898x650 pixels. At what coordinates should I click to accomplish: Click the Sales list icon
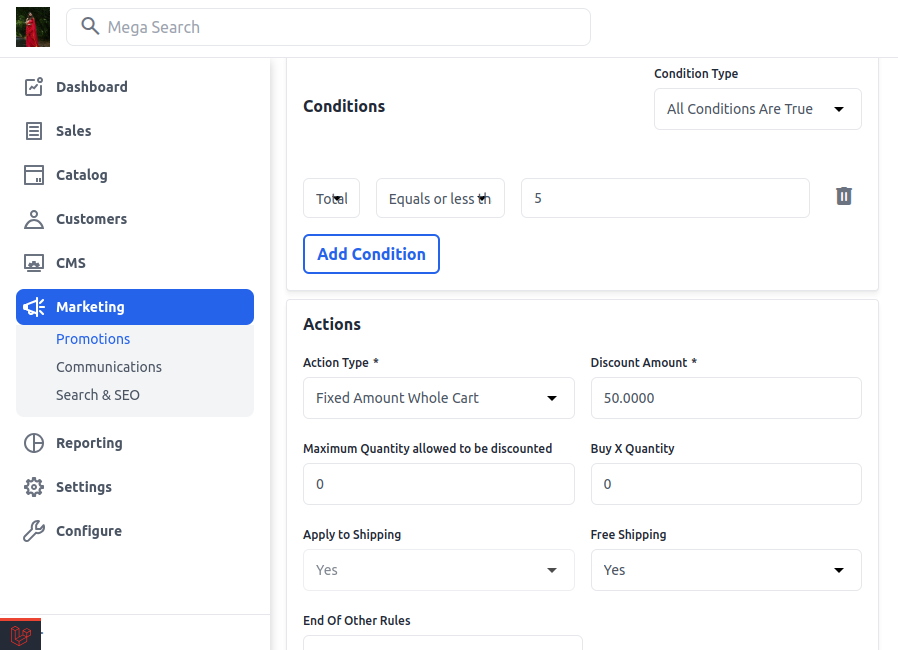point(34,131)
